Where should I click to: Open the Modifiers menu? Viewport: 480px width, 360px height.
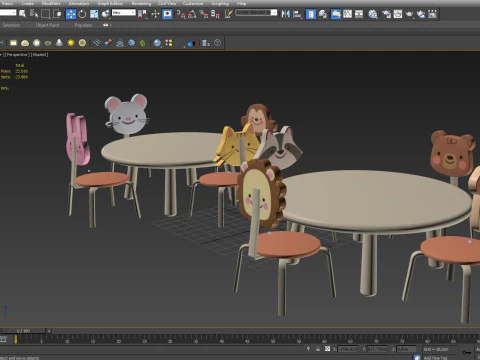coord(51,3)
